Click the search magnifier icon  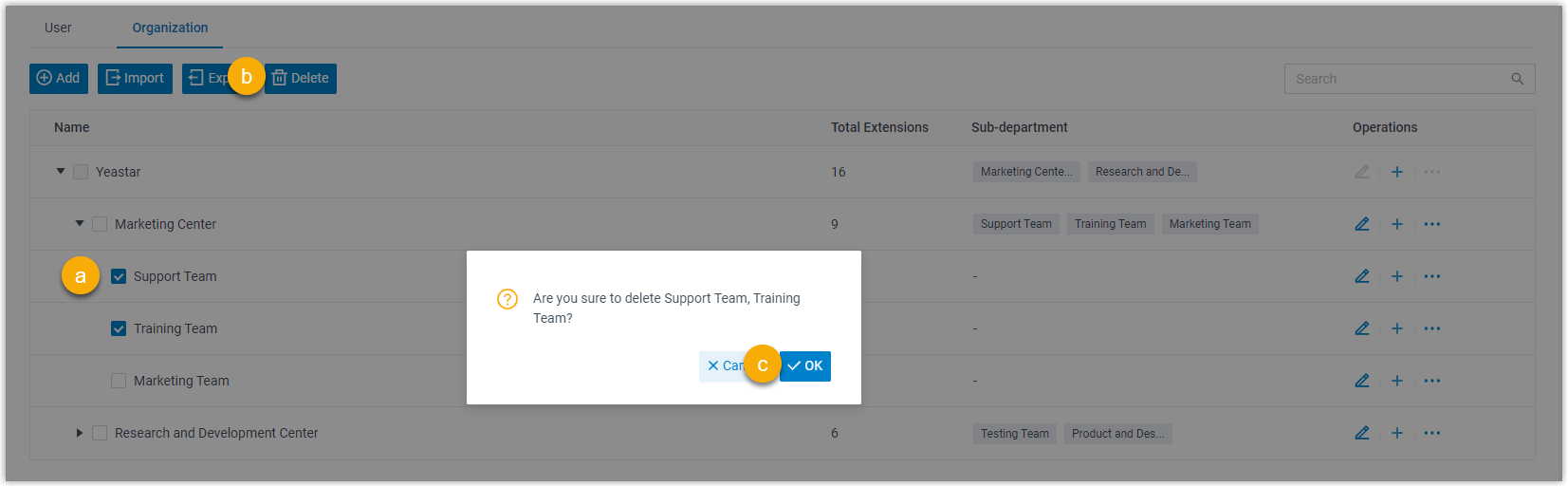1518,79
